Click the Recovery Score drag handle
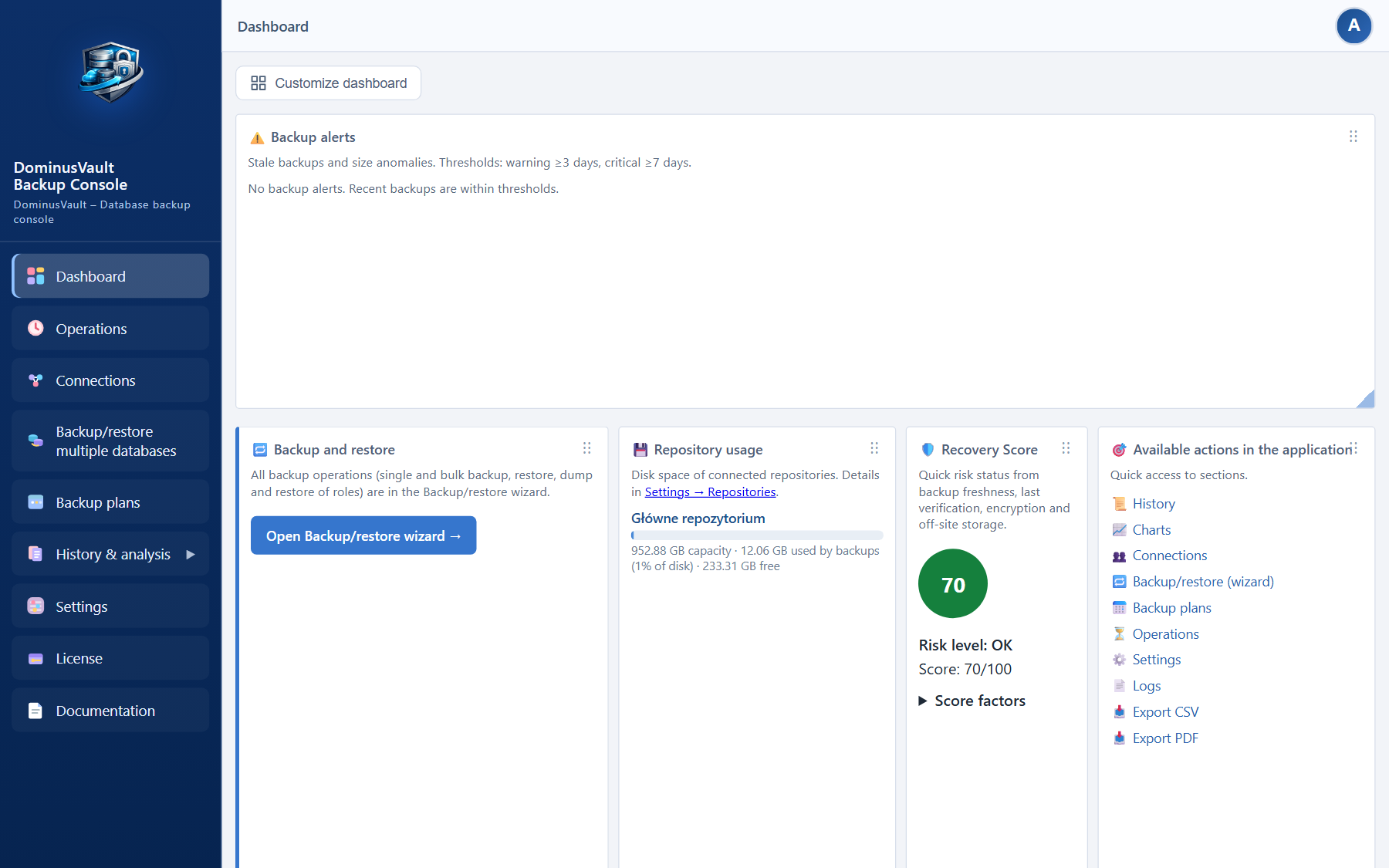 (1066, 448)
